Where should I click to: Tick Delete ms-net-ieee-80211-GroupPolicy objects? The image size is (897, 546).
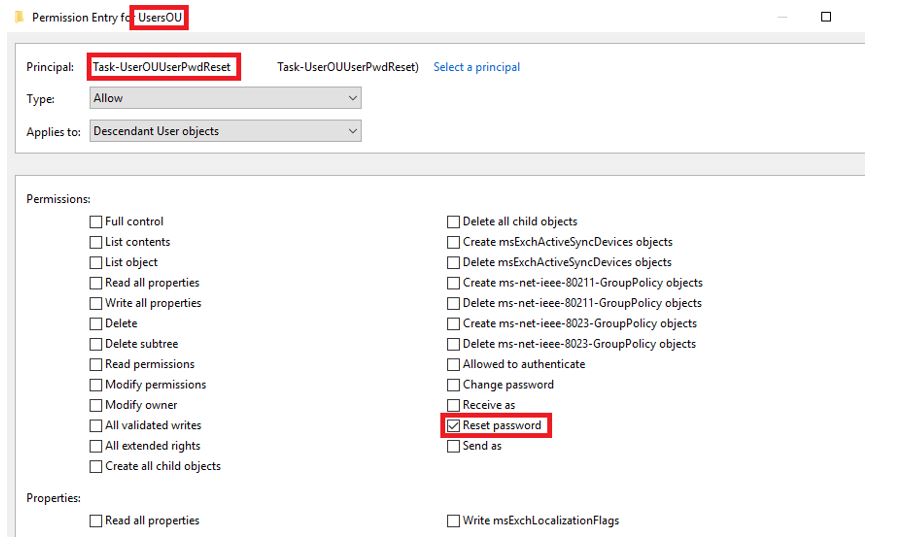453,303
